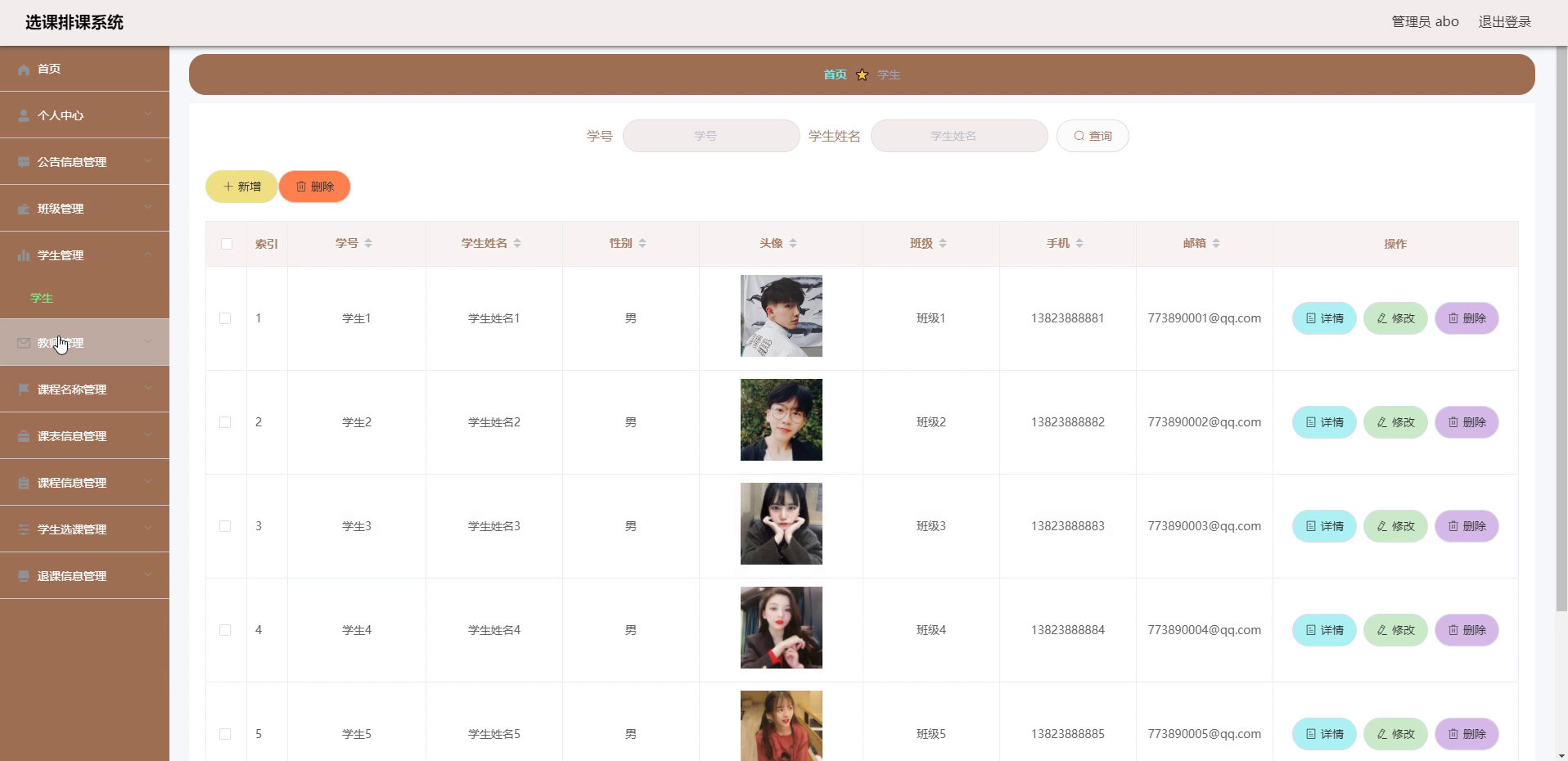Screen dimensions: 1568x761
Task: Sort by 邮箱 column arrows
Action: (x=1216, y=243)
